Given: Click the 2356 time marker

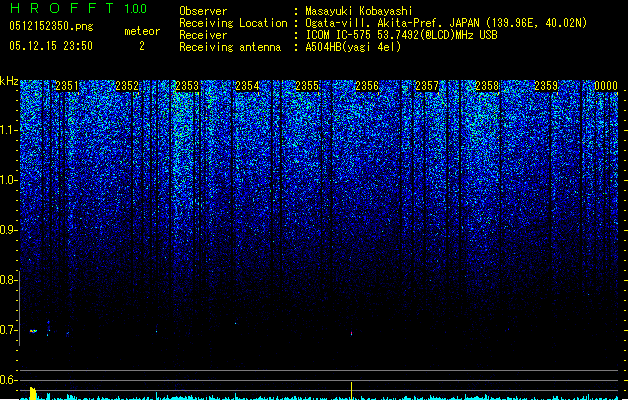Looking at the screenshot, I should pyautogui.click(x=367, y=86).
